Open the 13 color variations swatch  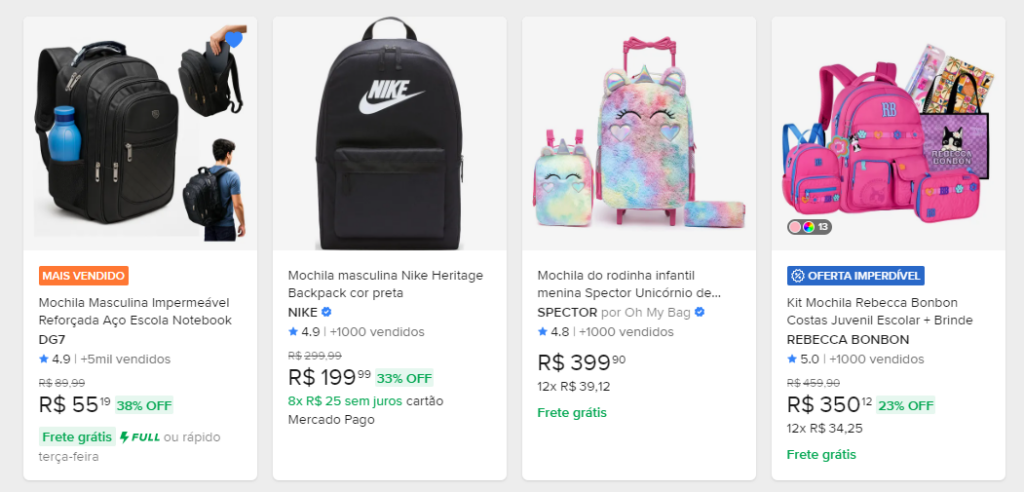tap(809, 227)
